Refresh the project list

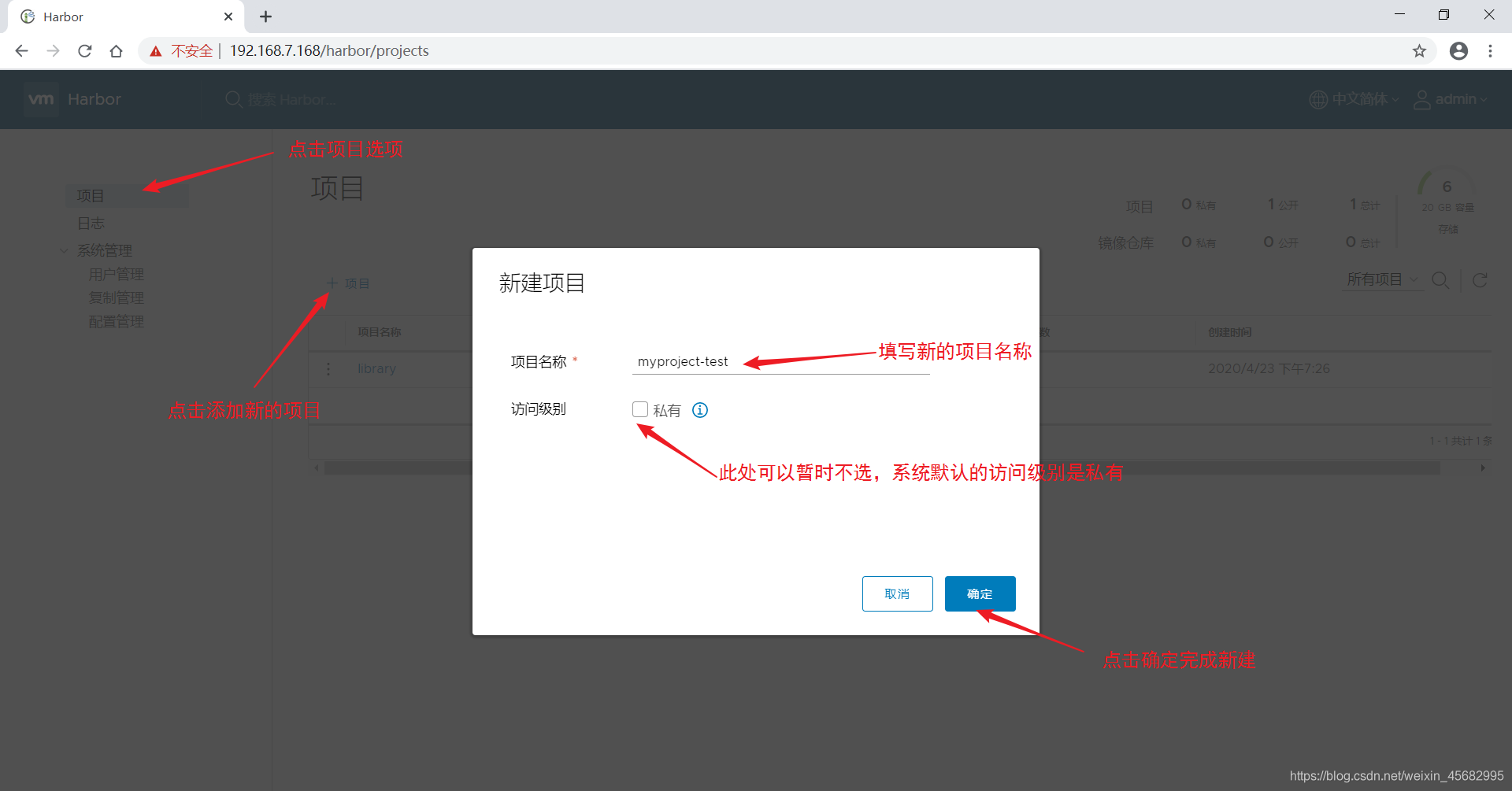(1480, 280)
